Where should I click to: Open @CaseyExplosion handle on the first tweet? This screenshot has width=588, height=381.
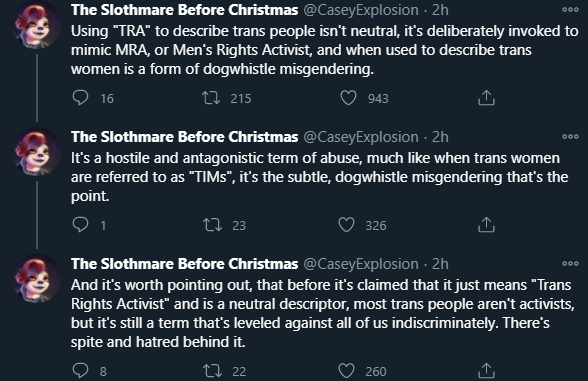361,10
